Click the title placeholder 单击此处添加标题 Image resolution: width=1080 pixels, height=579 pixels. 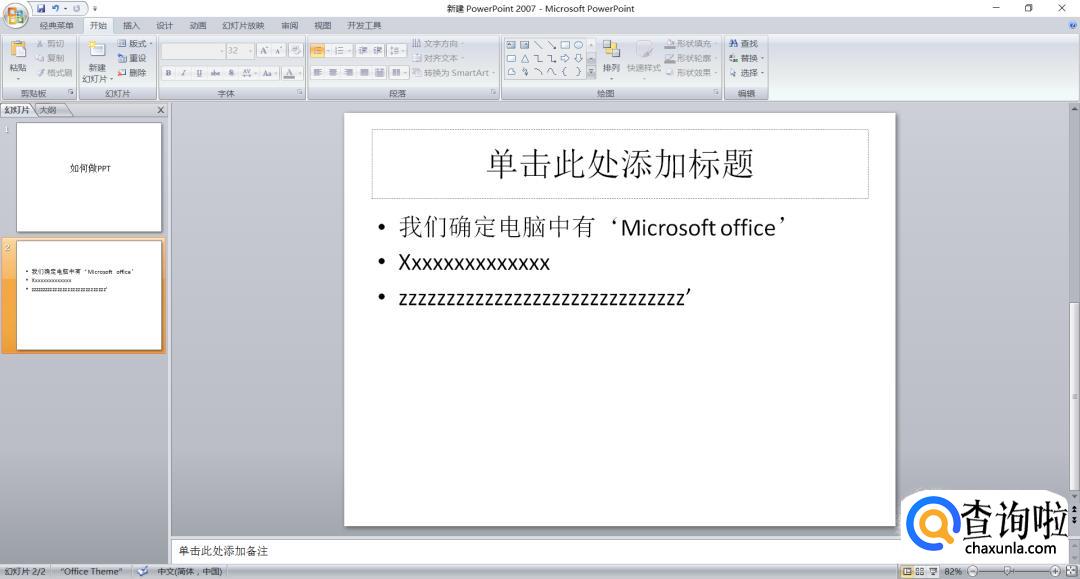pyautogui.click(x=620, y=164)
